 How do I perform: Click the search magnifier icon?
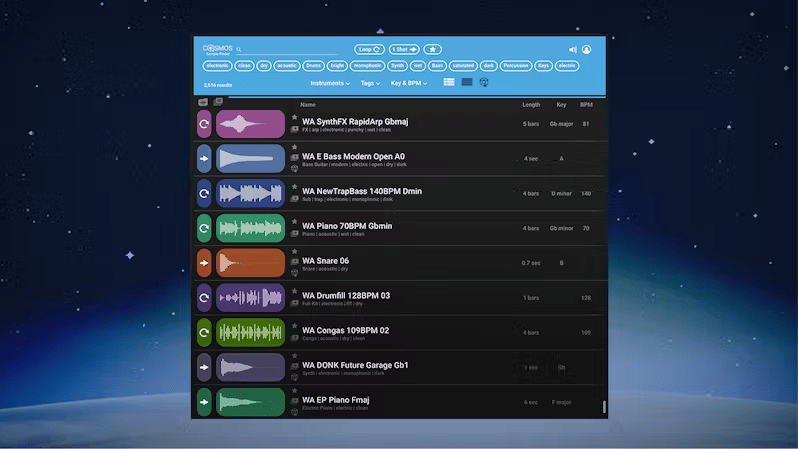(x=239, y=49)
